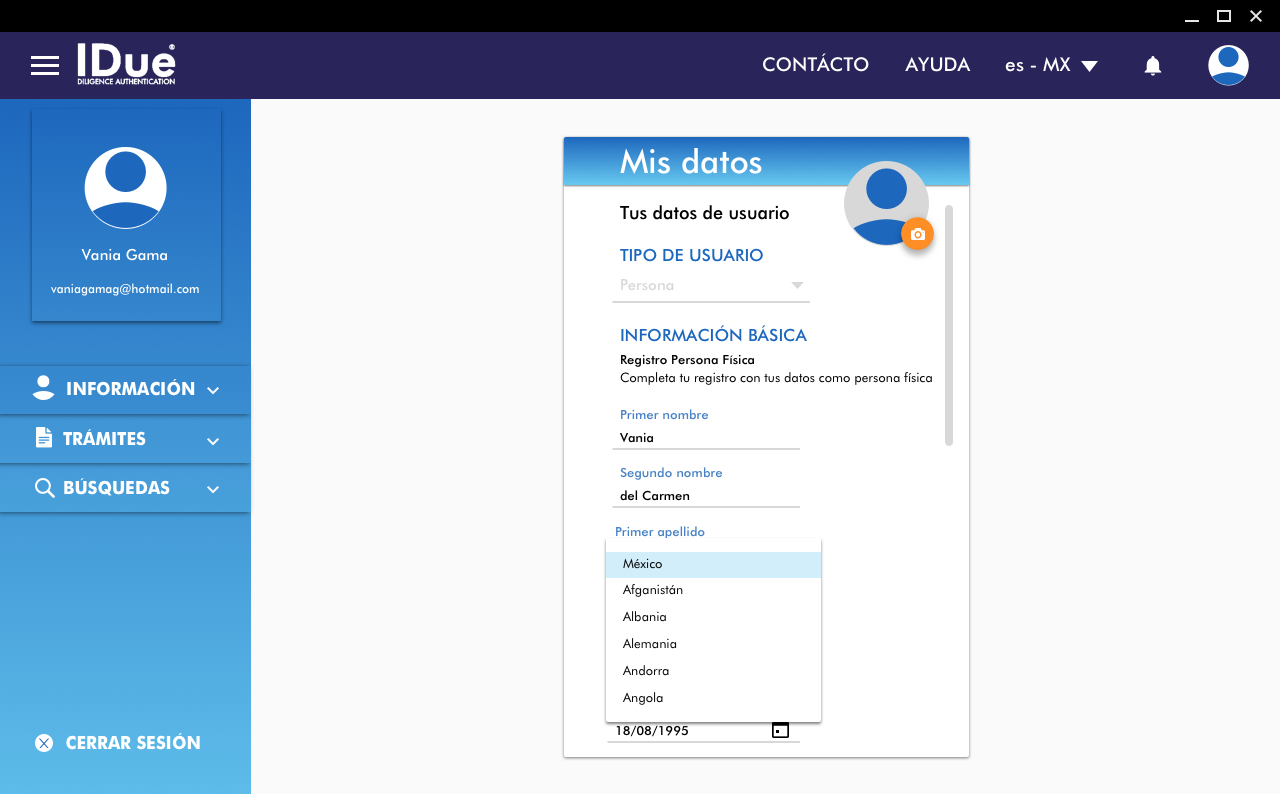
Task: Click the orange camera photo button
Action: tap(917, 234)
